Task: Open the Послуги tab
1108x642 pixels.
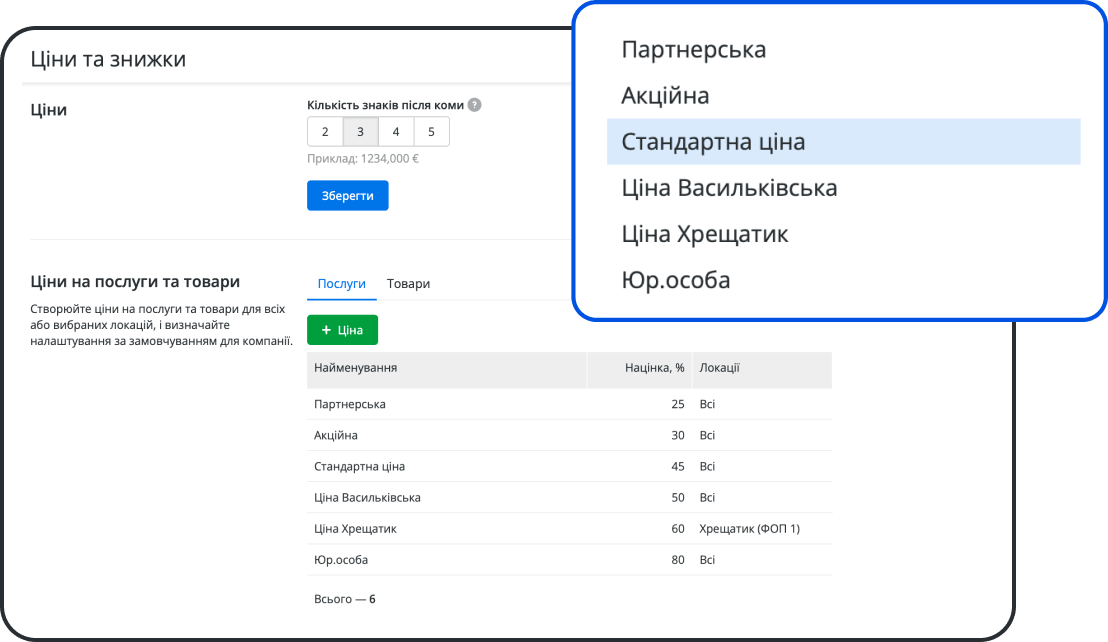Action: (x=341, y=283)
